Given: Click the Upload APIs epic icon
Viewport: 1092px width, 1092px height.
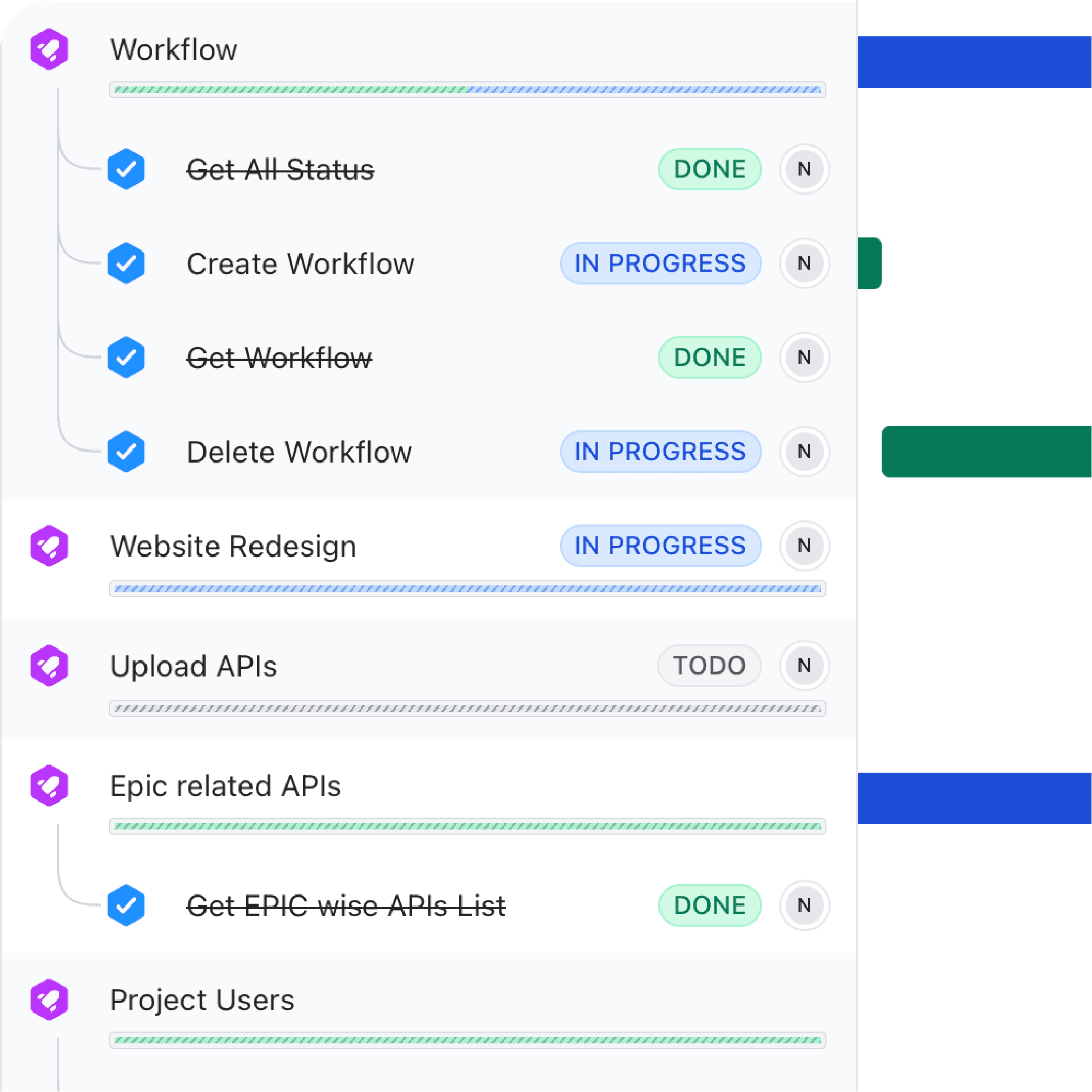Looking at the screenshot, I should pos(50,665).
